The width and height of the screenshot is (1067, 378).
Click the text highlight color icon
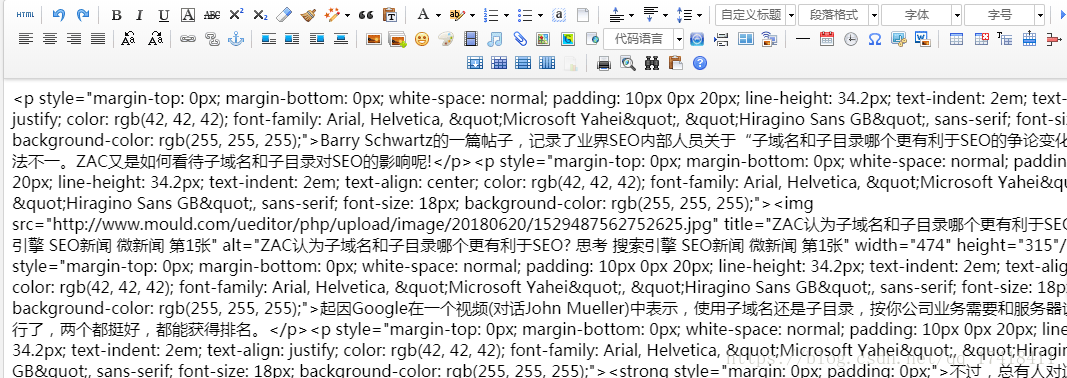tap(457, 15)
